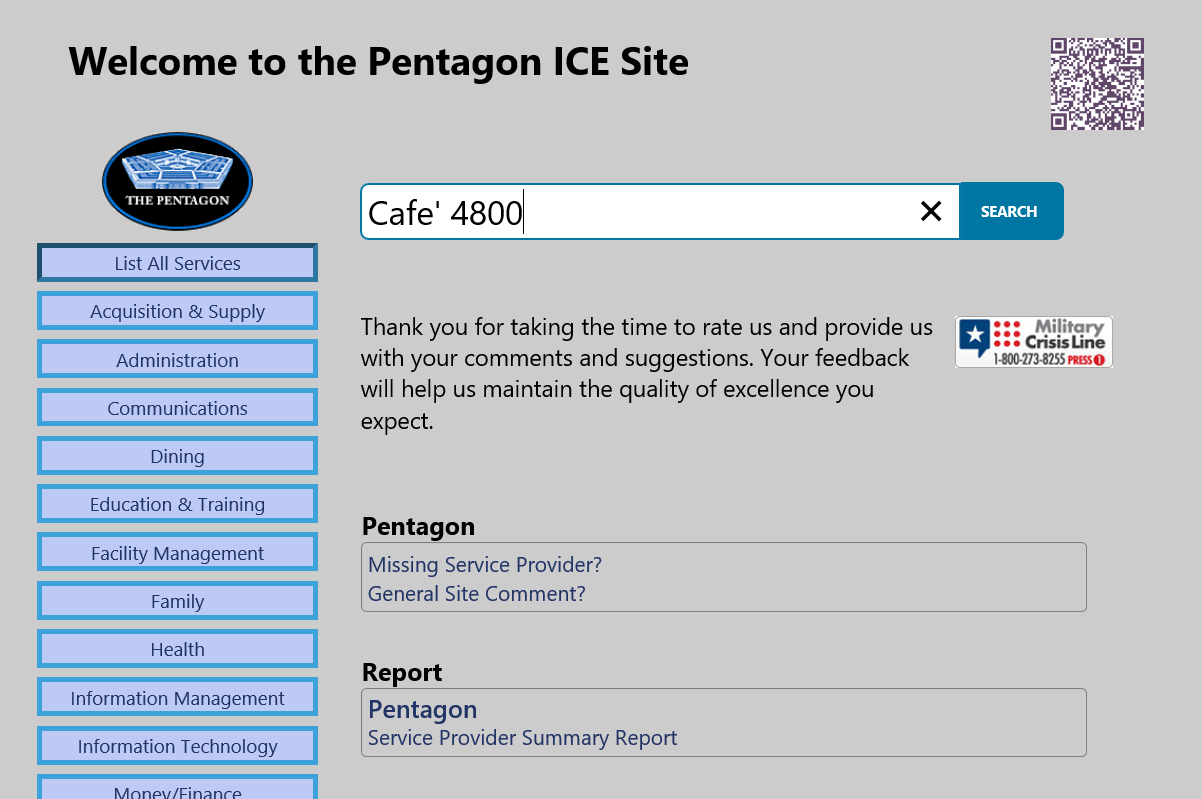Select List All Services
Image resolution: width=1202 pixels, height=799 pixels.
177,263
